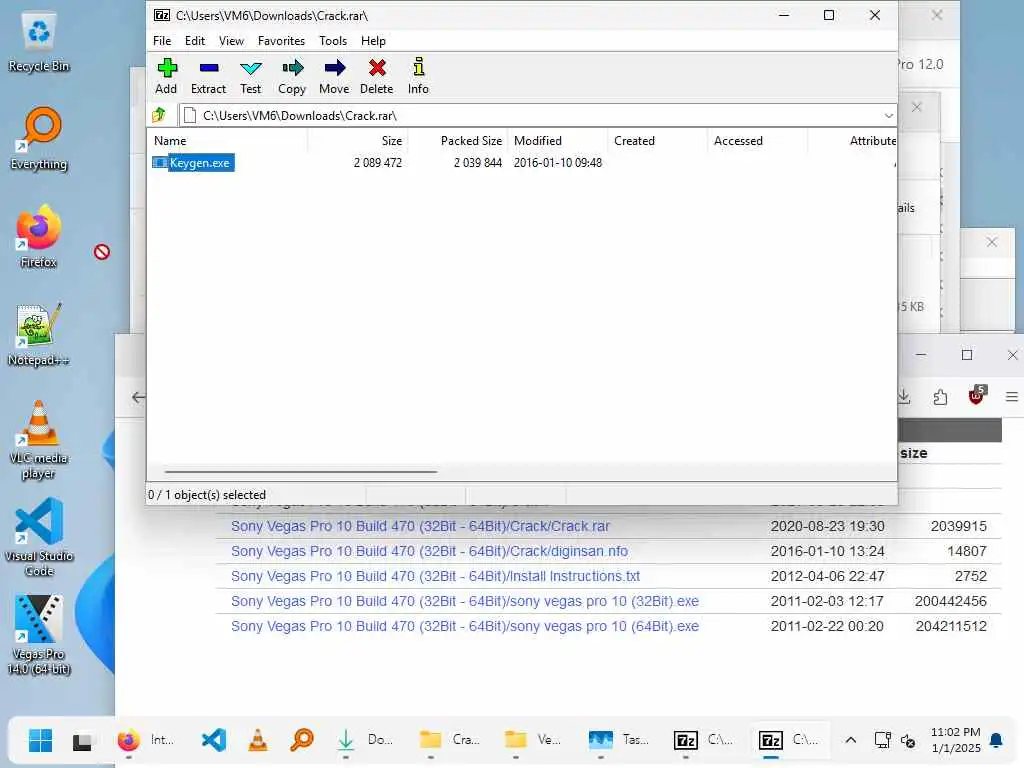Open the VLC media player desktop shortcut
Screen dimensions: 1024x768
(39, 440)
